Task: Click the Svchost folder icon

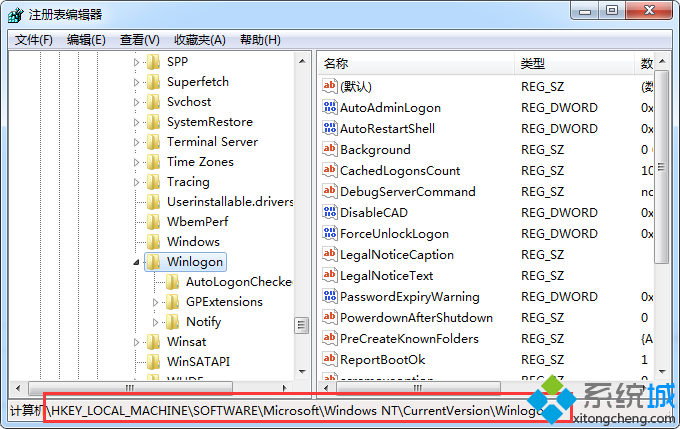Action: coord(154,102)
